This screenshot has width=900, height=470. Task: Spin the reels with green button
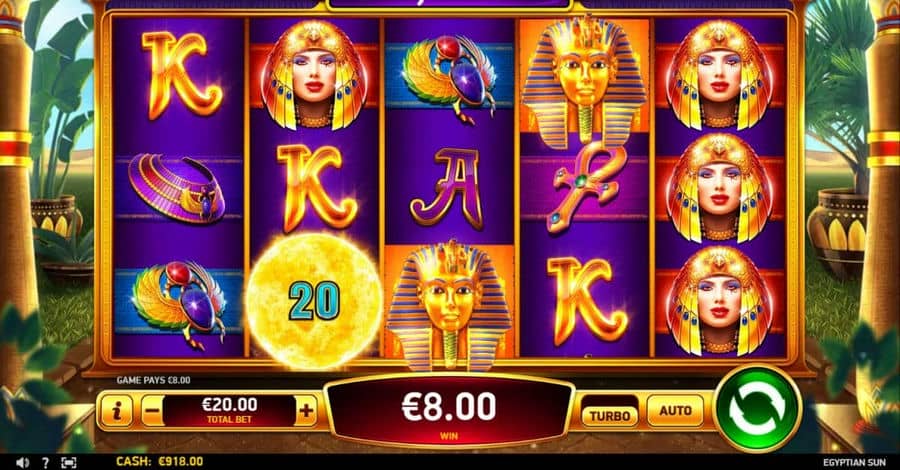[x=757, y=409]
